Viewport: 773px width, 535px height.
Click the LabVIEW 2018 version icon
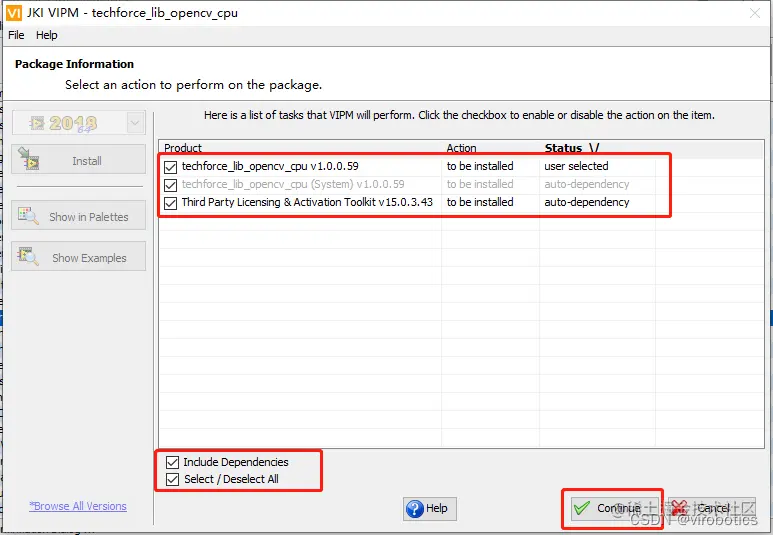[36, 123]
